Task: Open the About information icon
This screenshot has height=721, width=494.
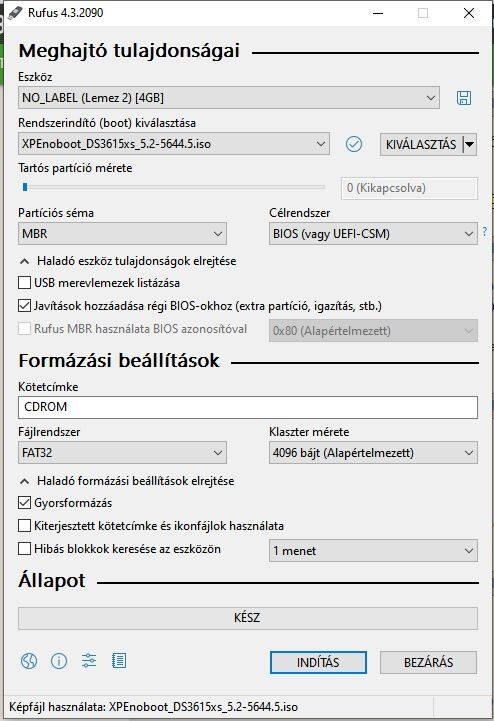Action: 59,661
